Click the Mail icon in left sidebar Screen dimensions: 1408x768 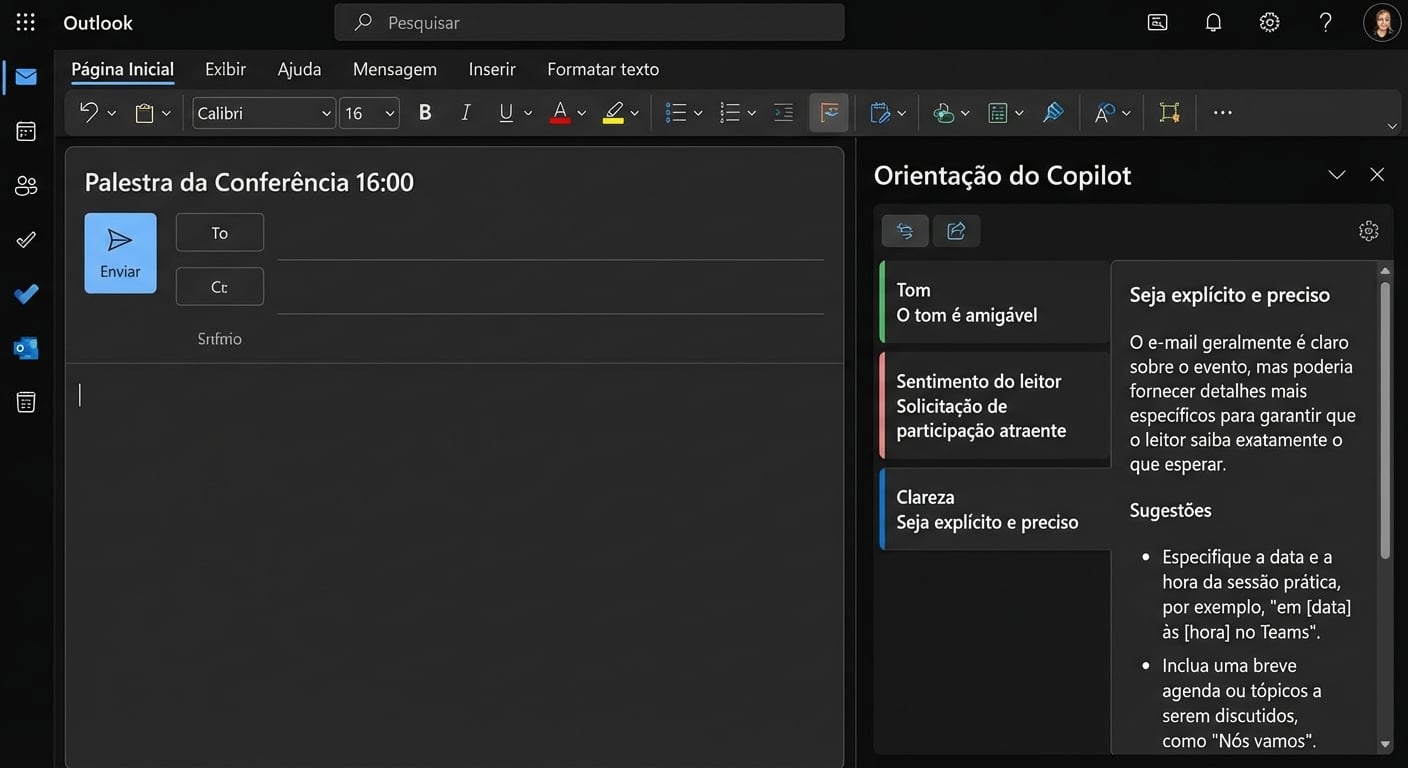pos(26,77)
